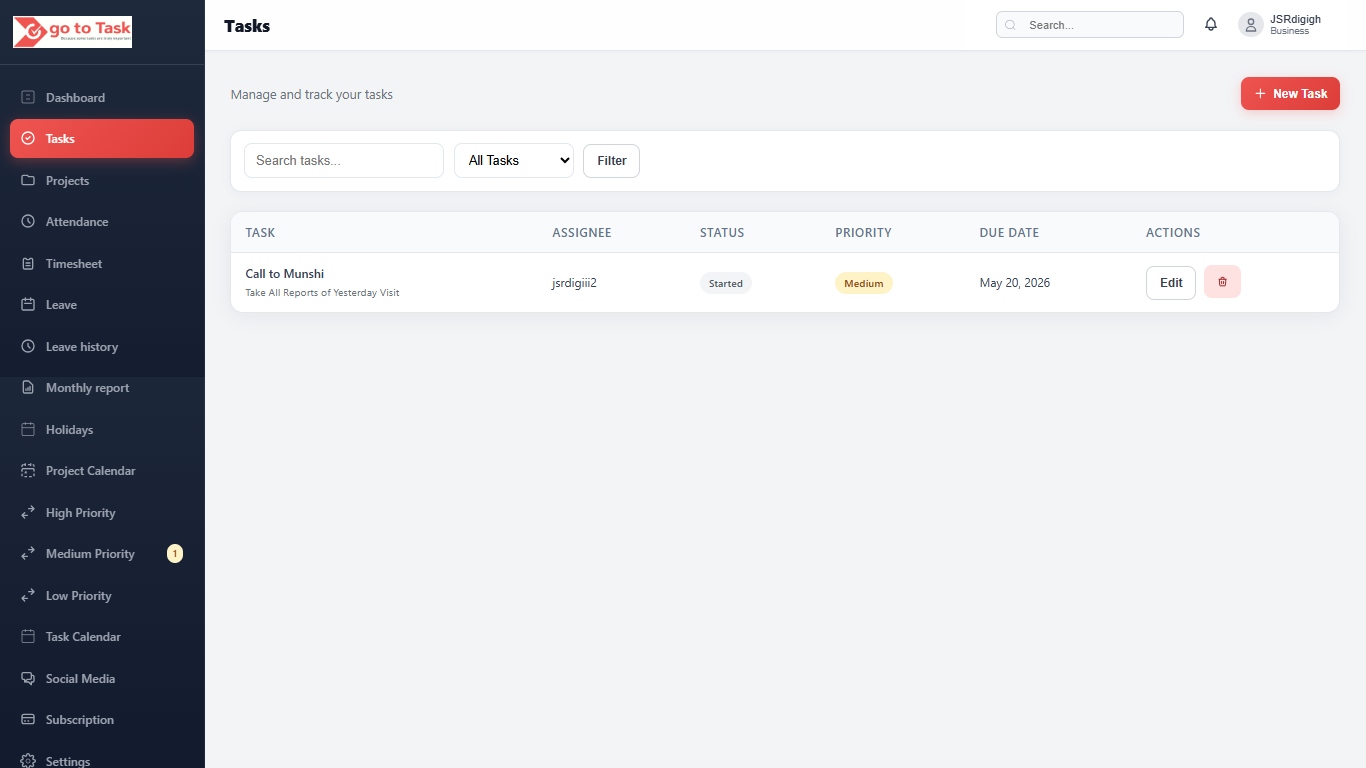Click the Holidays calendar icon

coord(28,429)
